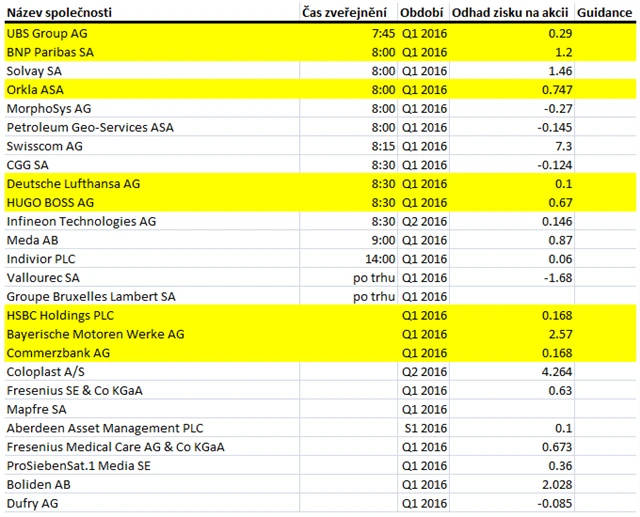This screenshot has width=640, height=517.
Task: Click the 8:15 time for Swisscom
Action: [383, 146]
